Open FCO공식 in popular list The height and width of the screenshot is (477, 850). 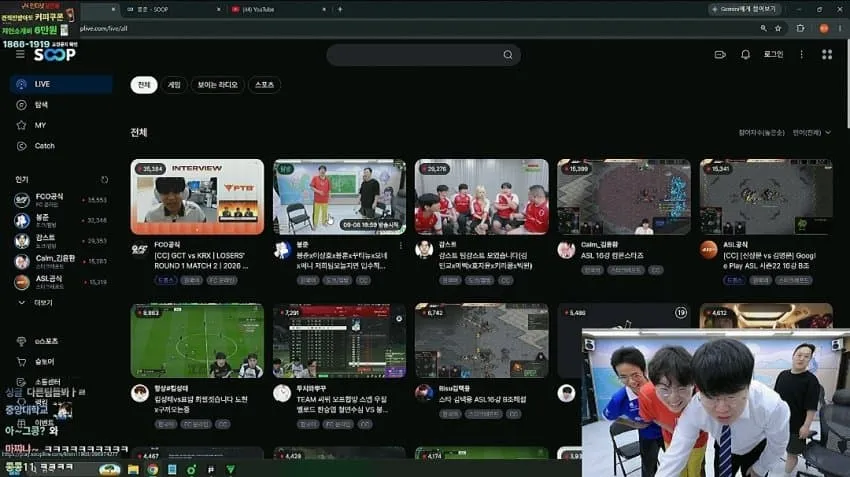tap(61, 199)
